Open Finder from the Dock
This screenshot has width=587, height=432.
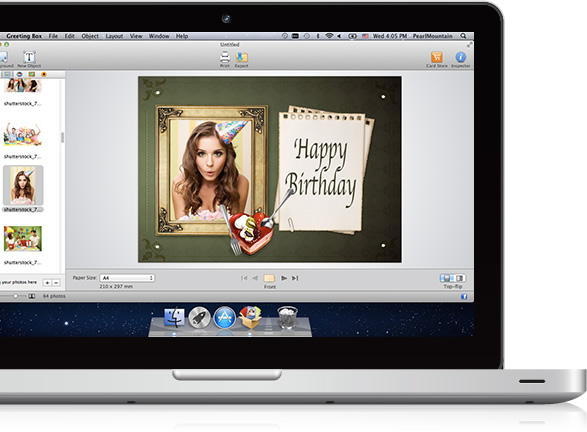[174, 317]
